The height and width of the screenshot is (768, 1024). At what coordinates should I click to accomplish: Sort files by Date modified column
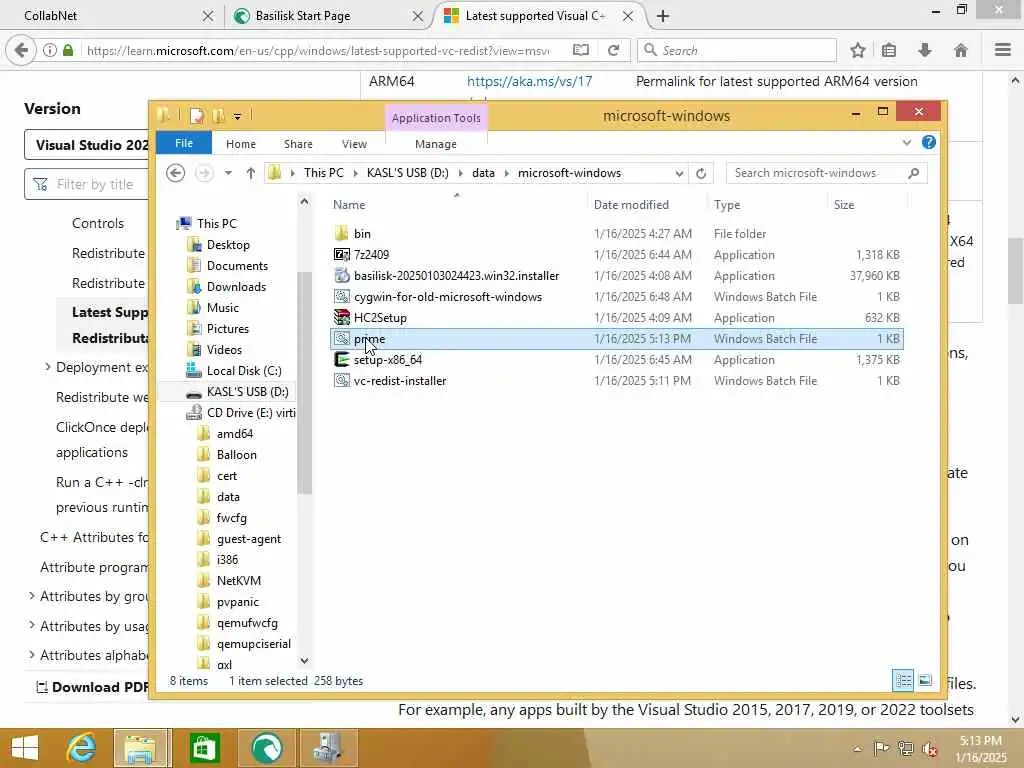[x=631, y=204]
